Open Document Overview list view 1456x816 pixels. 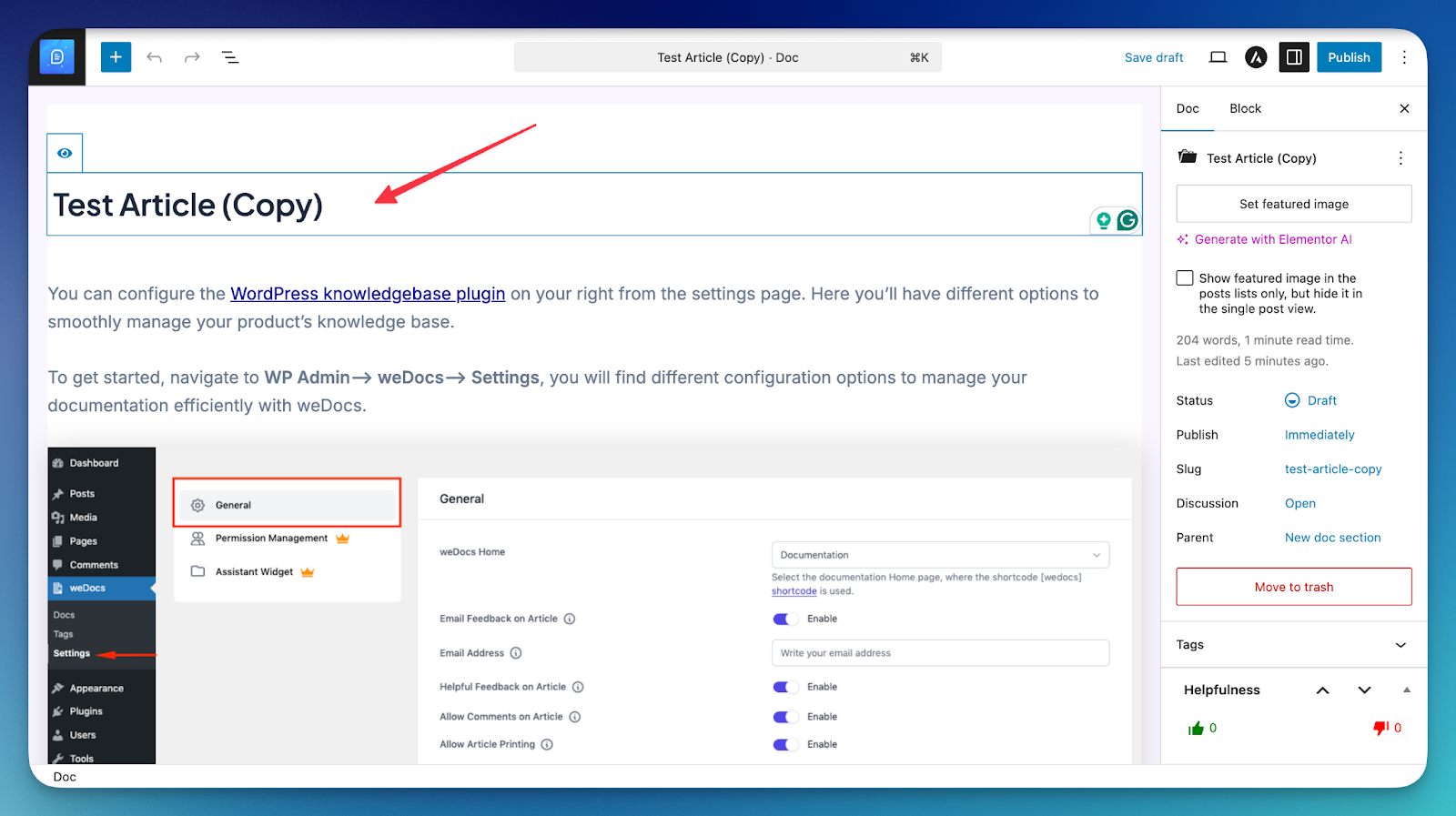(x=230, y=57)
